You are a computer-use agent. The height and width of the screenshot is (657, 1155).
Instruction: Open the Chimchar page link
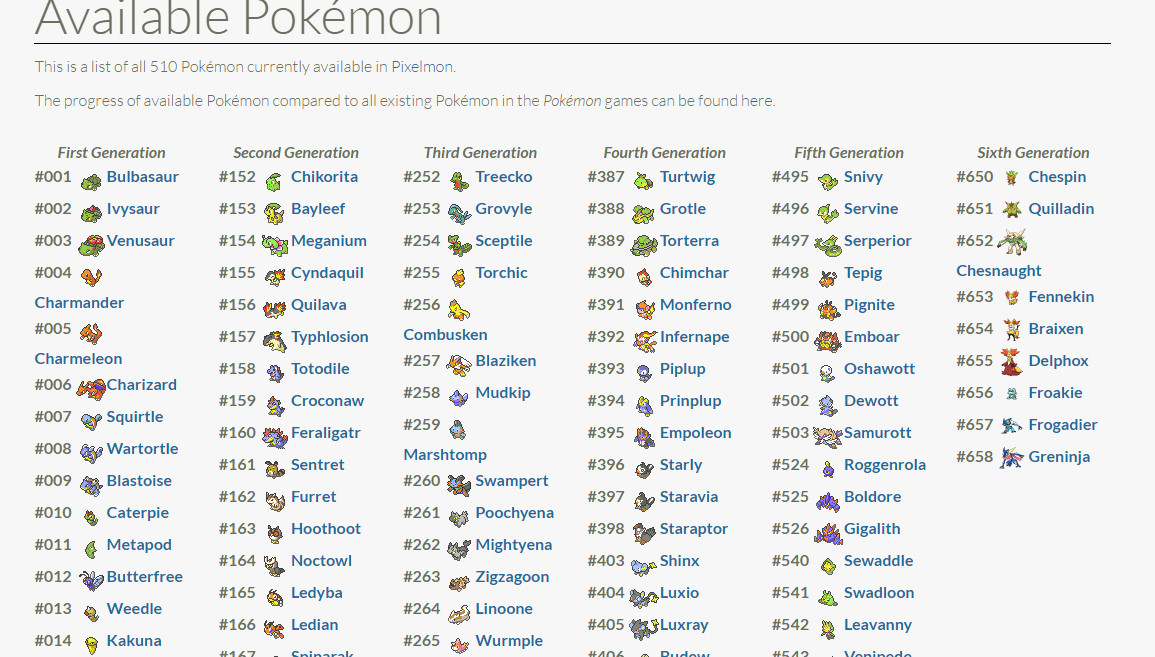pyautogui.click(x=694, y=273)
